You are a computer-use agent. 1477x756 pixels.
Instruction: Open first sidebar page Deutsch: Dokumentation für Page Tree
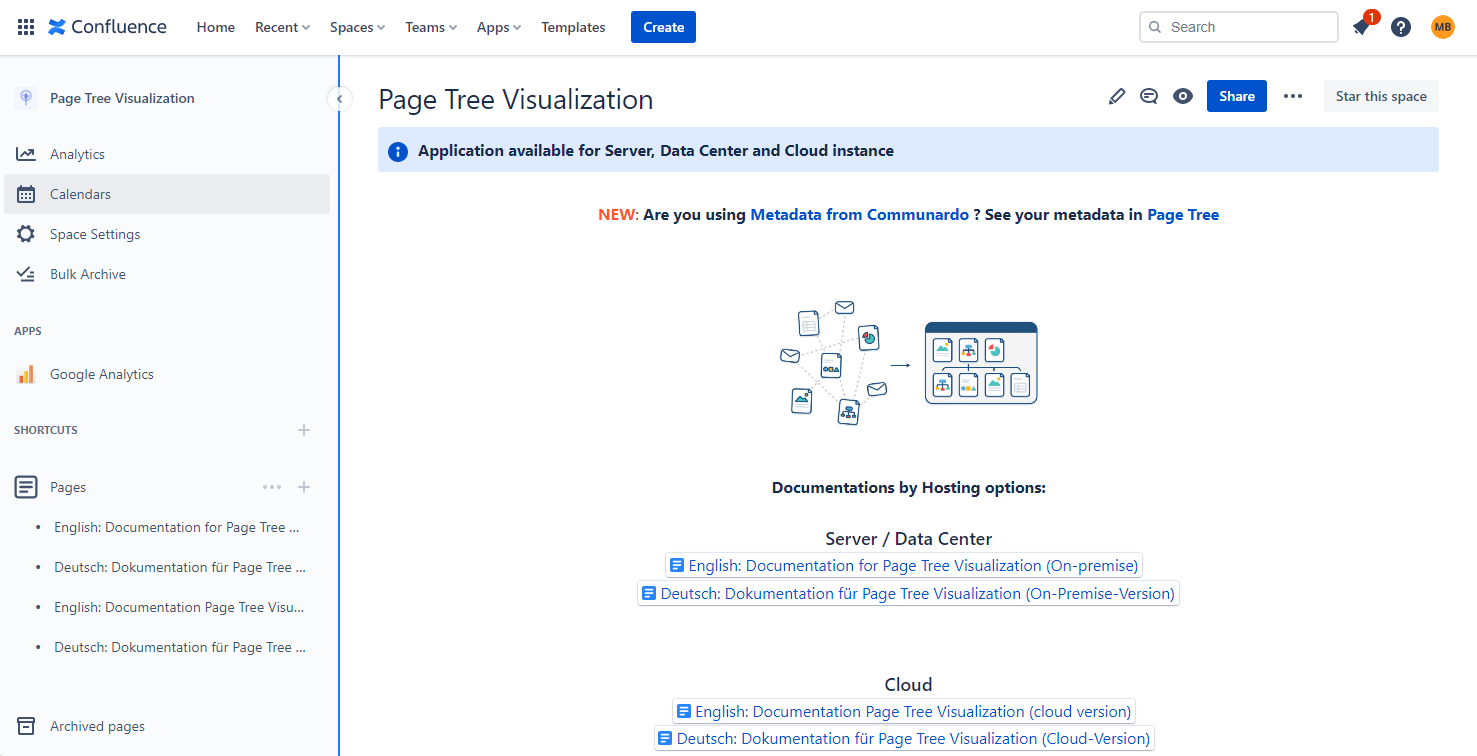[x=180, y=567]
